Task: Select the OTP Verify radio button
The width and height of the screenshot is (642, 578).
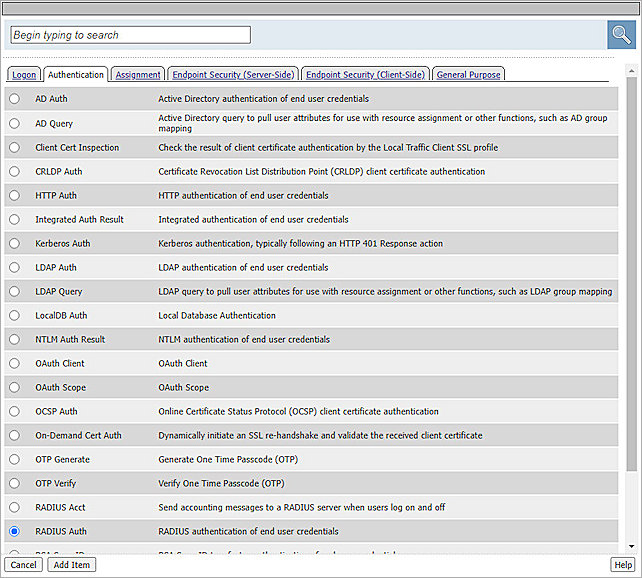Action: pos(14,483)
